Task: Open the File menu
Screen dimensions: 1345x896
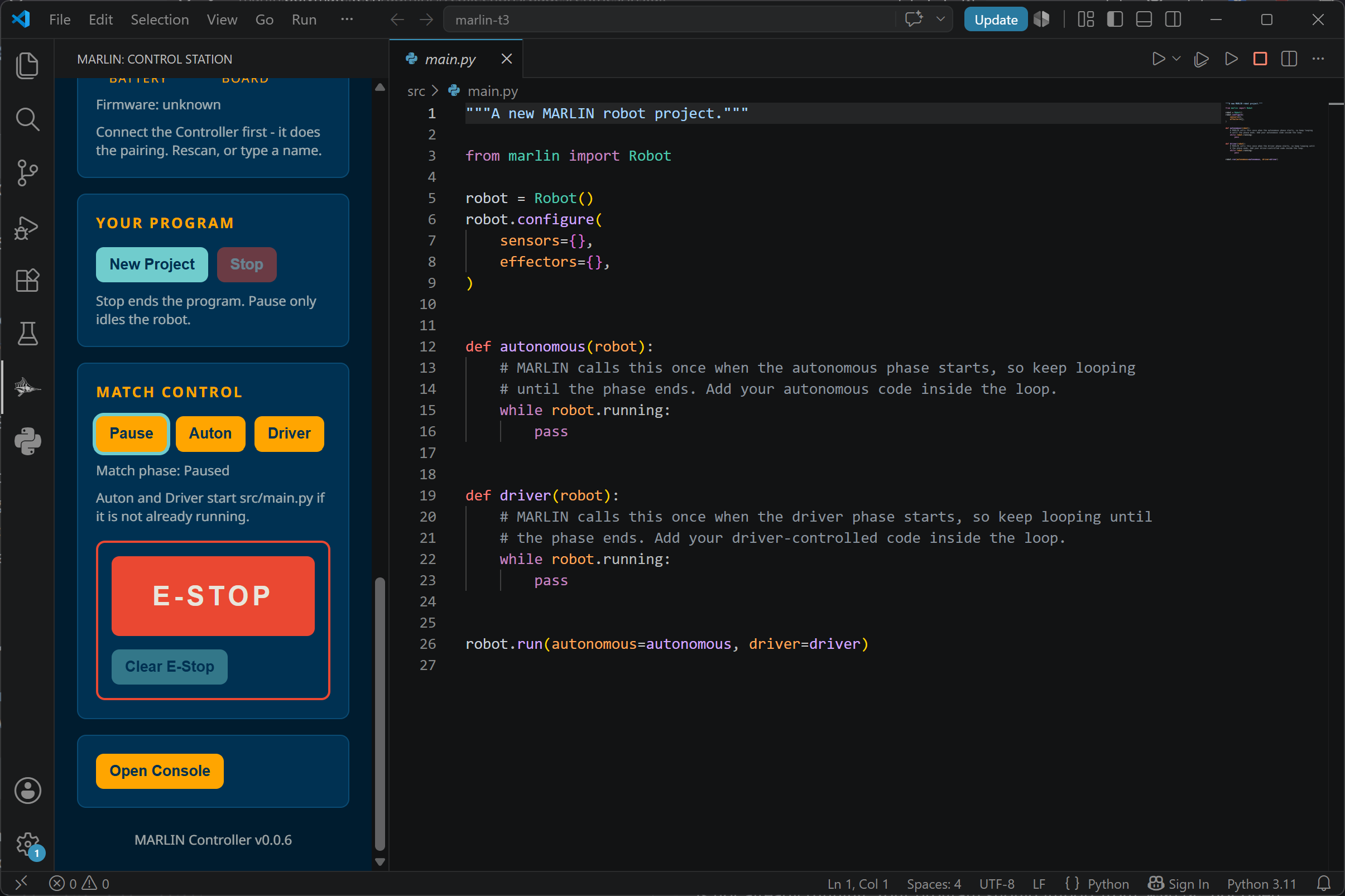Action: click(x=60, y=20)
